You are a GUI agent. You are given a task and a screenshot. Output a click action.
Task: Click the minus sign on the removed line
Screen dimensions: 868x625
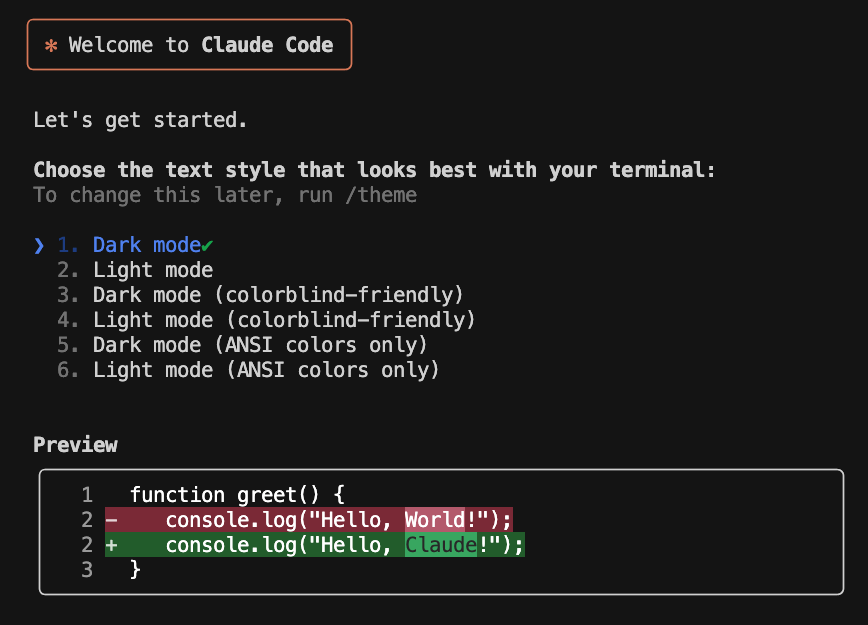[x=111, y=520]
